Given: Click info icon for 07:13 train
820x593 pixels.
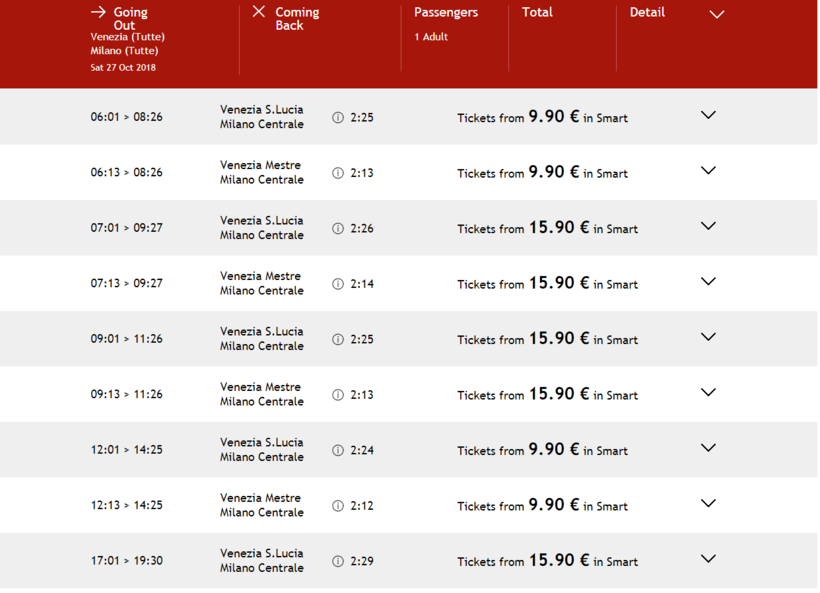Looking at the screenshot, I should click(338, 284).
